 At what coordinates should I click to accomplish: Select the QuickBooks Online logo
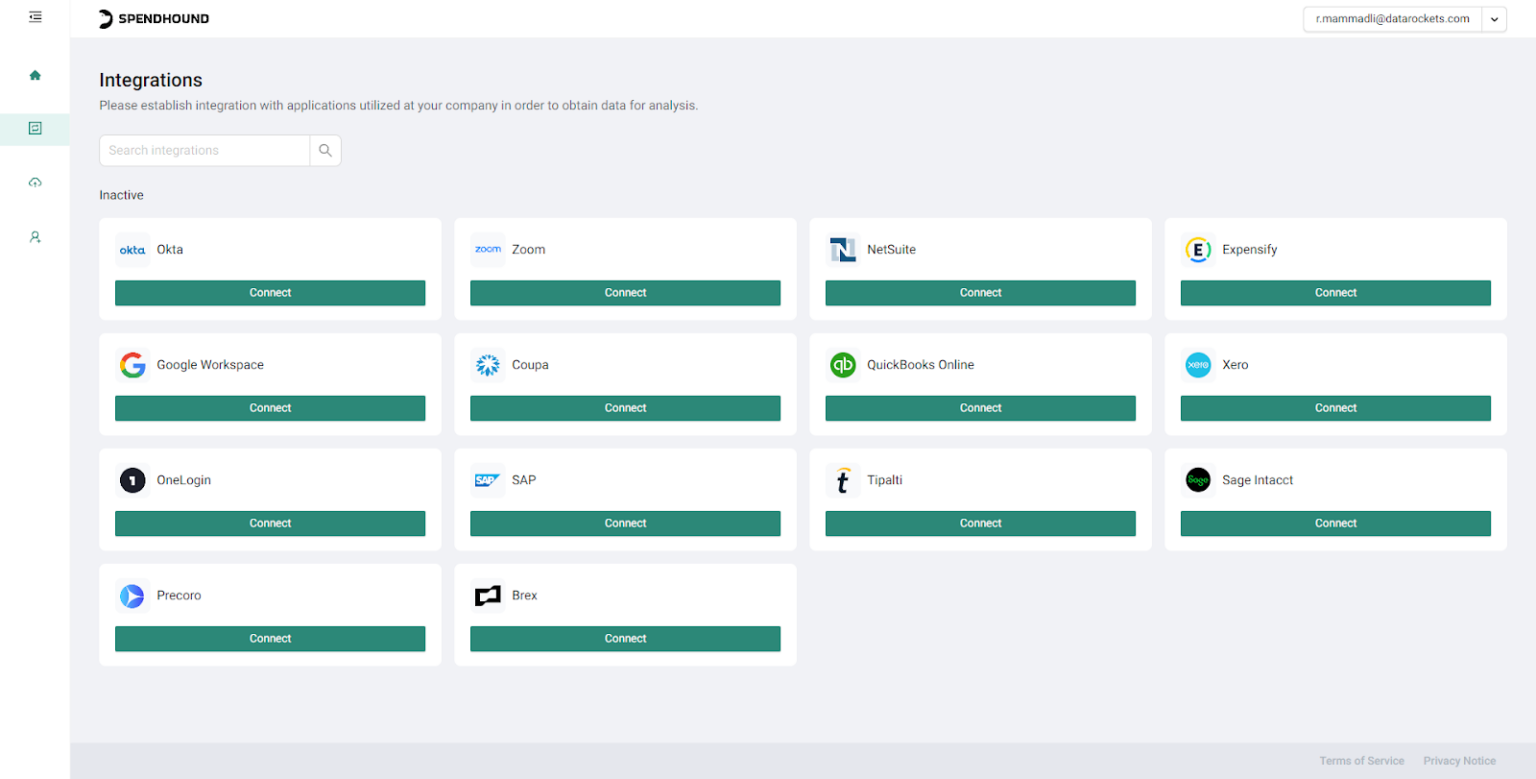click(843, 365)
